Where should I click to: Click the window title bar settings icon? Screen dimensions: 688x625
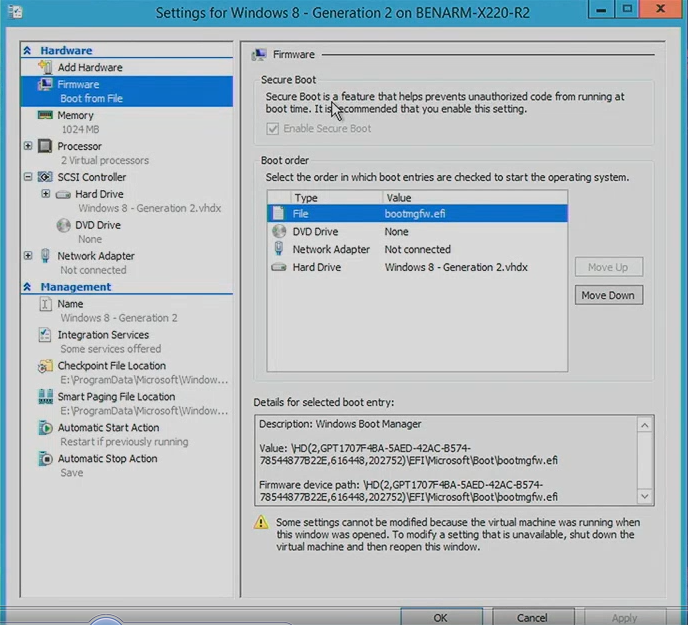click(x=15, y=12)
